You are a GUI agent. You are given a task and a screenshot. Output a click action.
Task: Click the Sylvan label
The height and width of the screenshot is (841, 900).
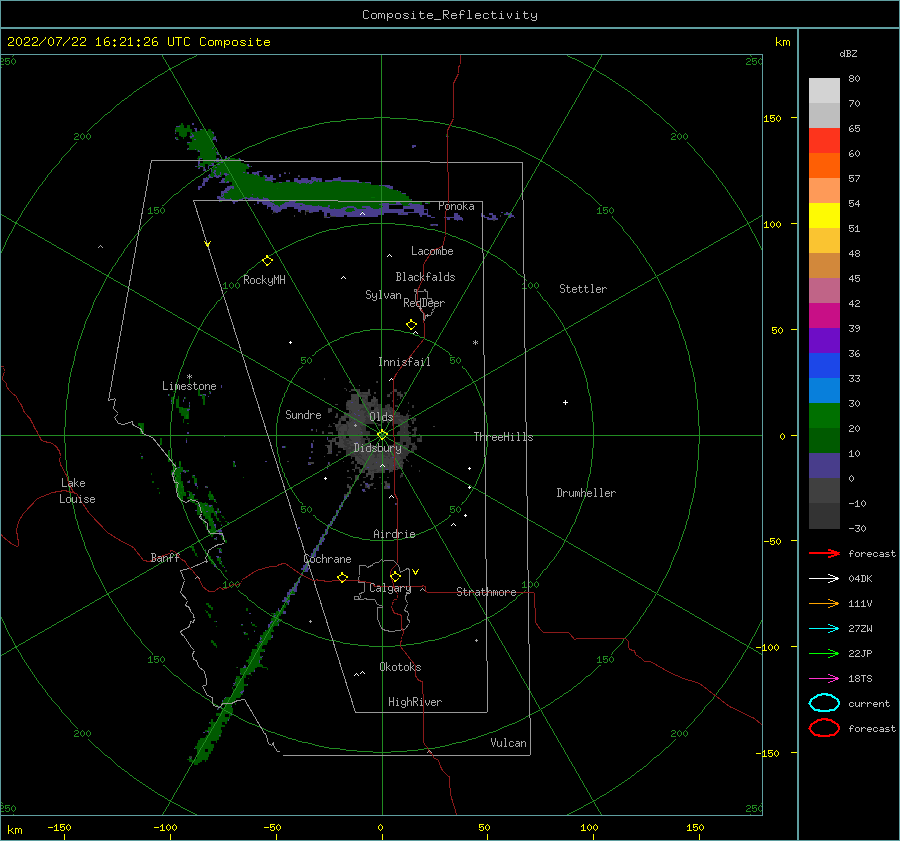point(383,295)
